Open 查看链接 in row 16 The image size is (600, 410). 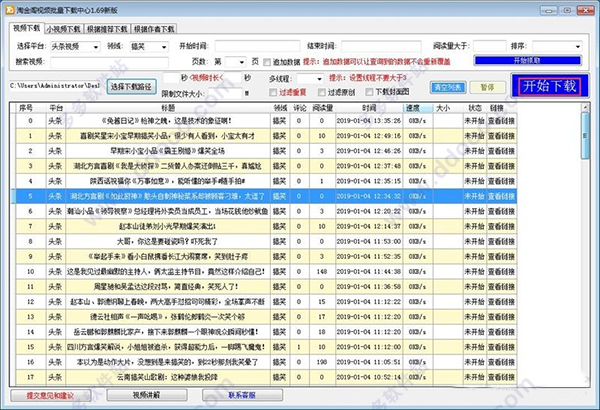coord(501,362)
